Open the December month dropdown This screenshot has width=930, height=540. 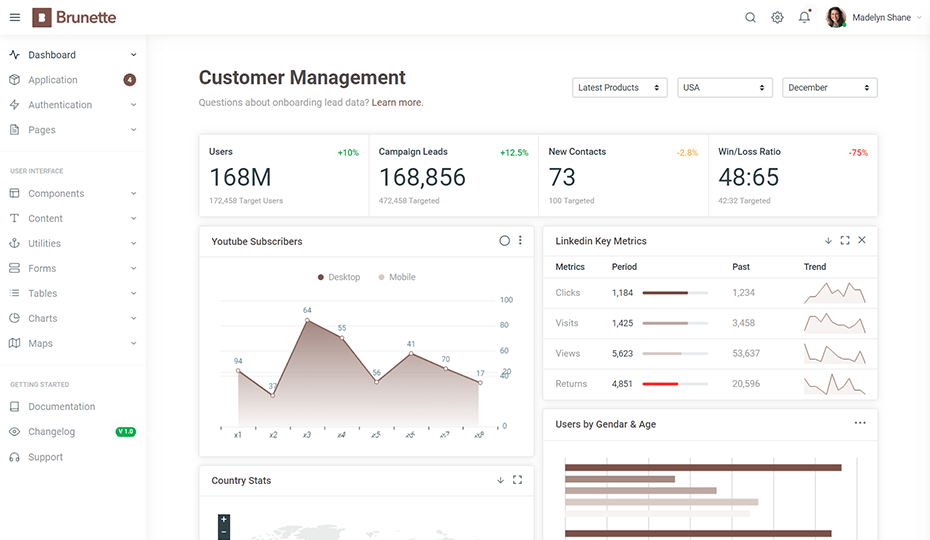[830, 87]
